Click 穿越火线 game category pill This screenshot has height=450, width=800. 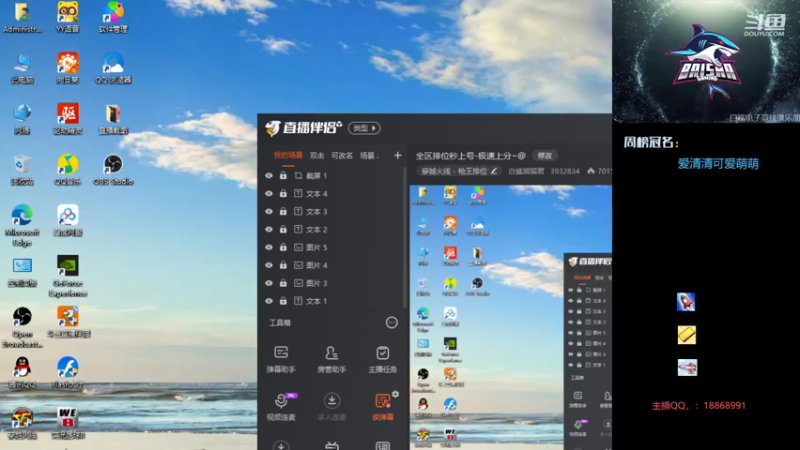click(x=459, y=171)
